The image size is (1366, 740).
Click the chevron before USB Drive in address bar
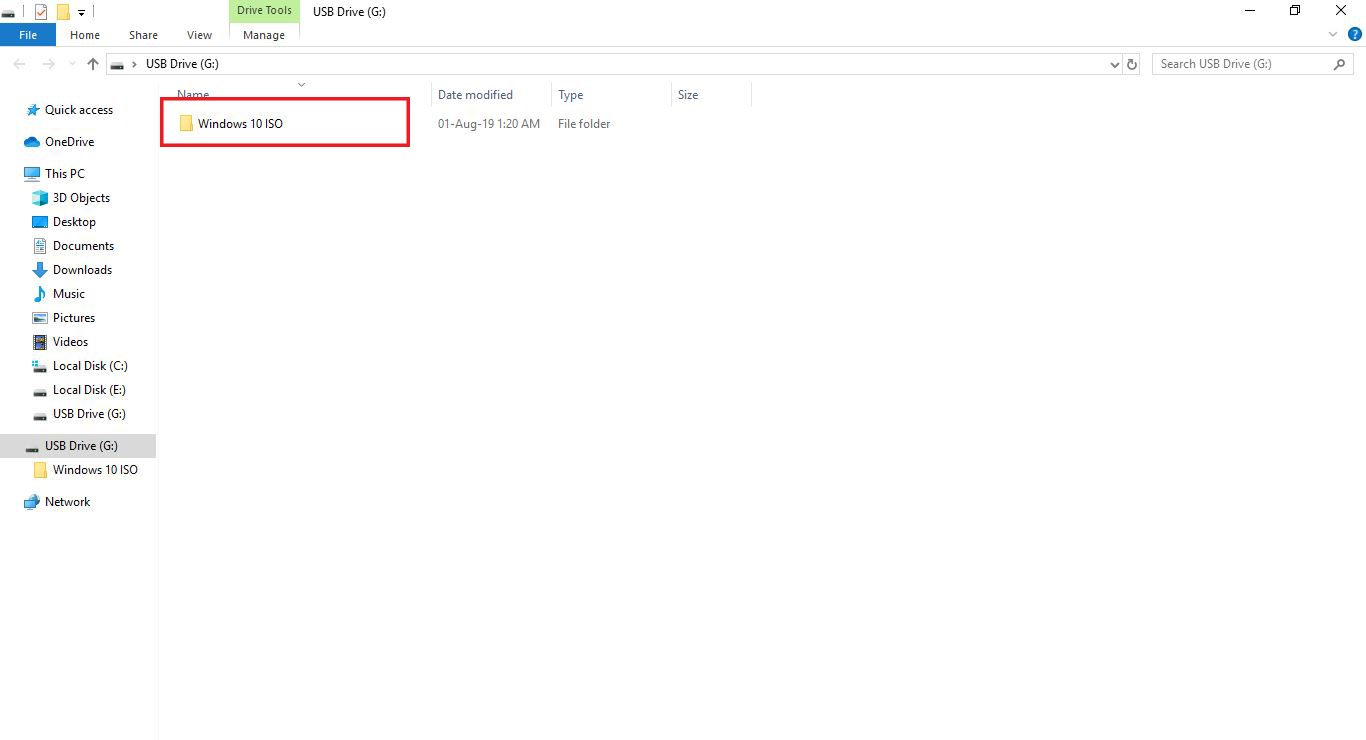coord(134,64)
